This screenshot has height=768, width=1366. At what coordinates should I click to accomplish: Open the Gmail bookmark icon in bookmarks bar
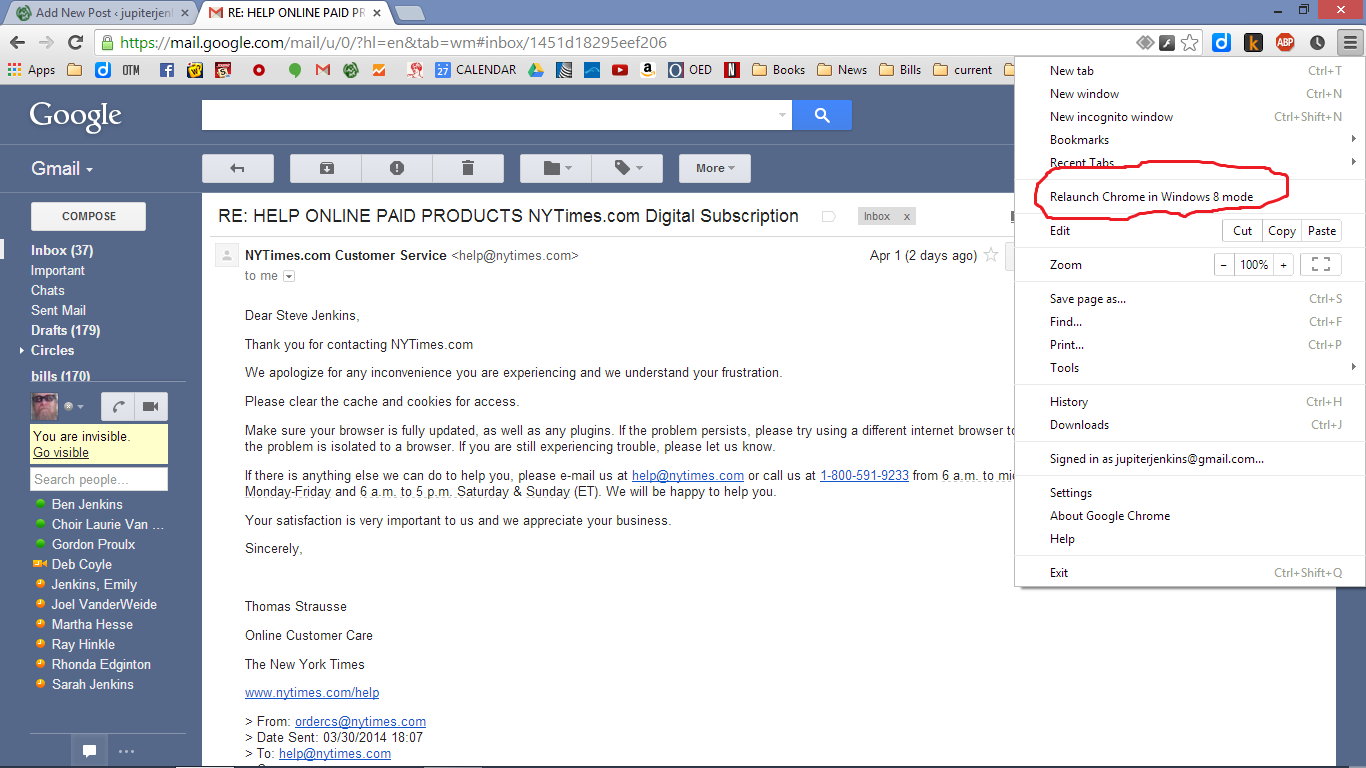coord(322,70)
